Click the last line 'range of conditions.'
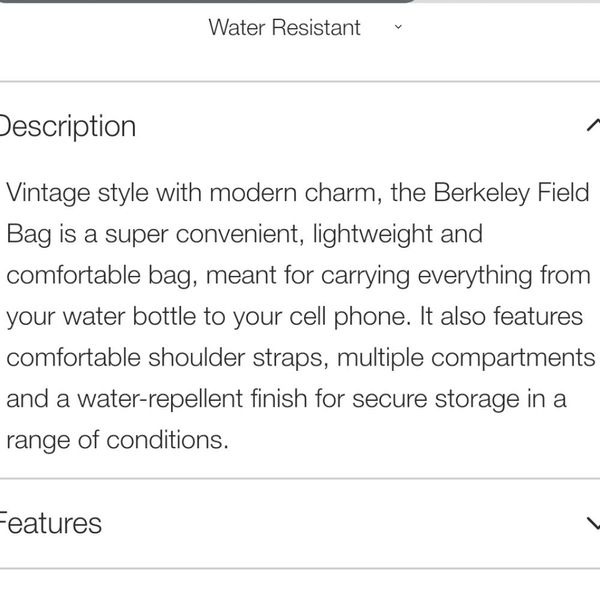The height and width of the screenshot is (600, 600). point(117,440)
